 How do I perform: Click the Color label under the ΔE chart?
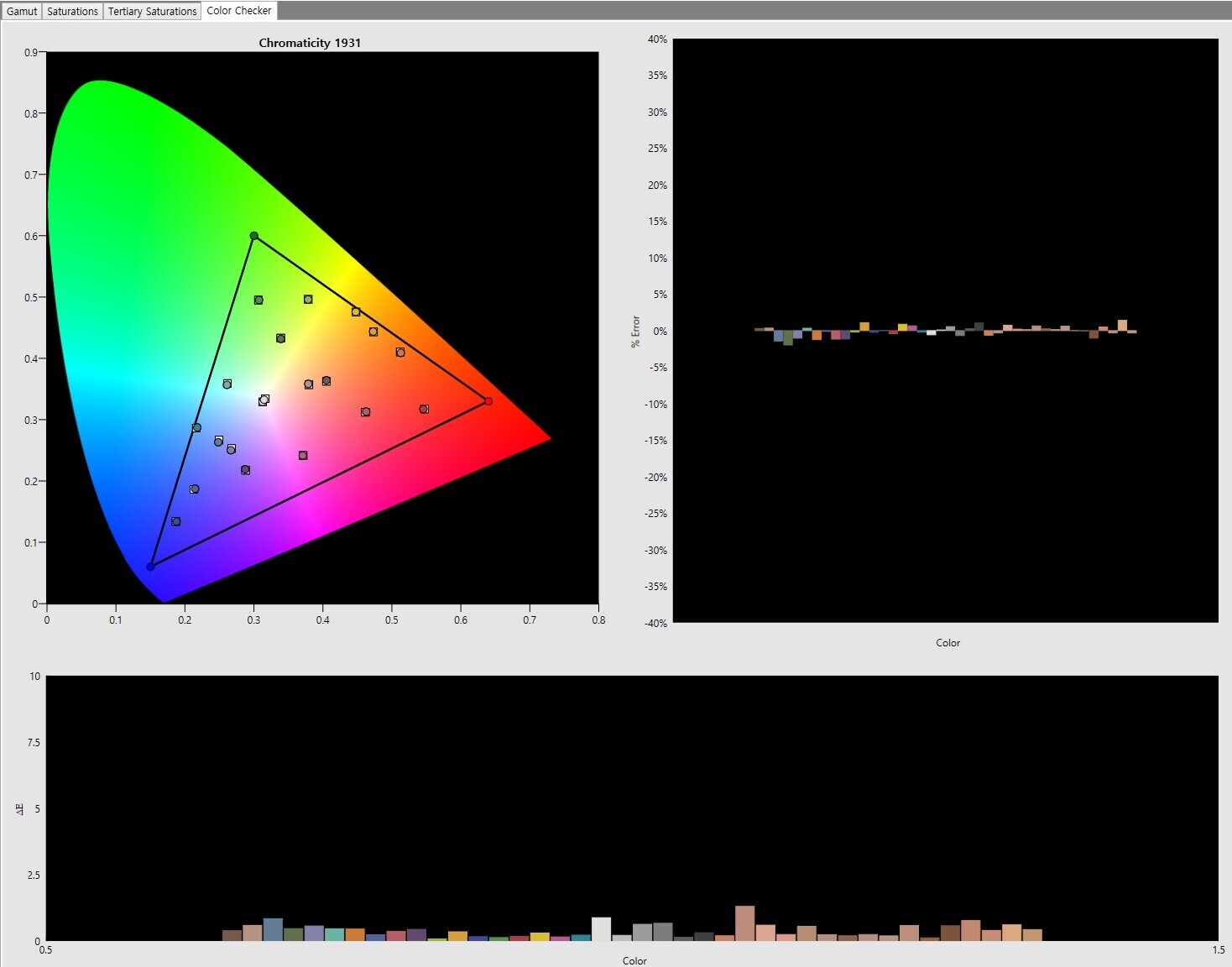[x=634, y=960]
